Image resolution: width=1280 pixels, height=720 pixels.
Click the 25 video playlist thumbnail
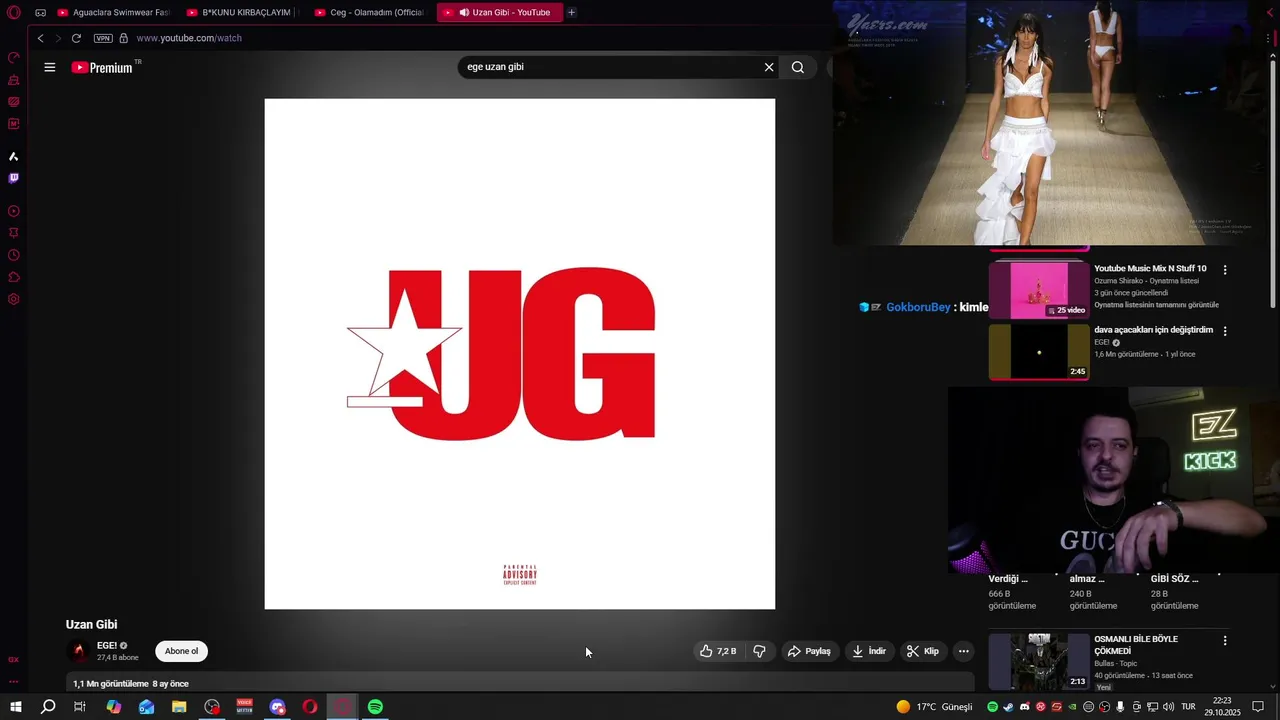(1039, 290)
